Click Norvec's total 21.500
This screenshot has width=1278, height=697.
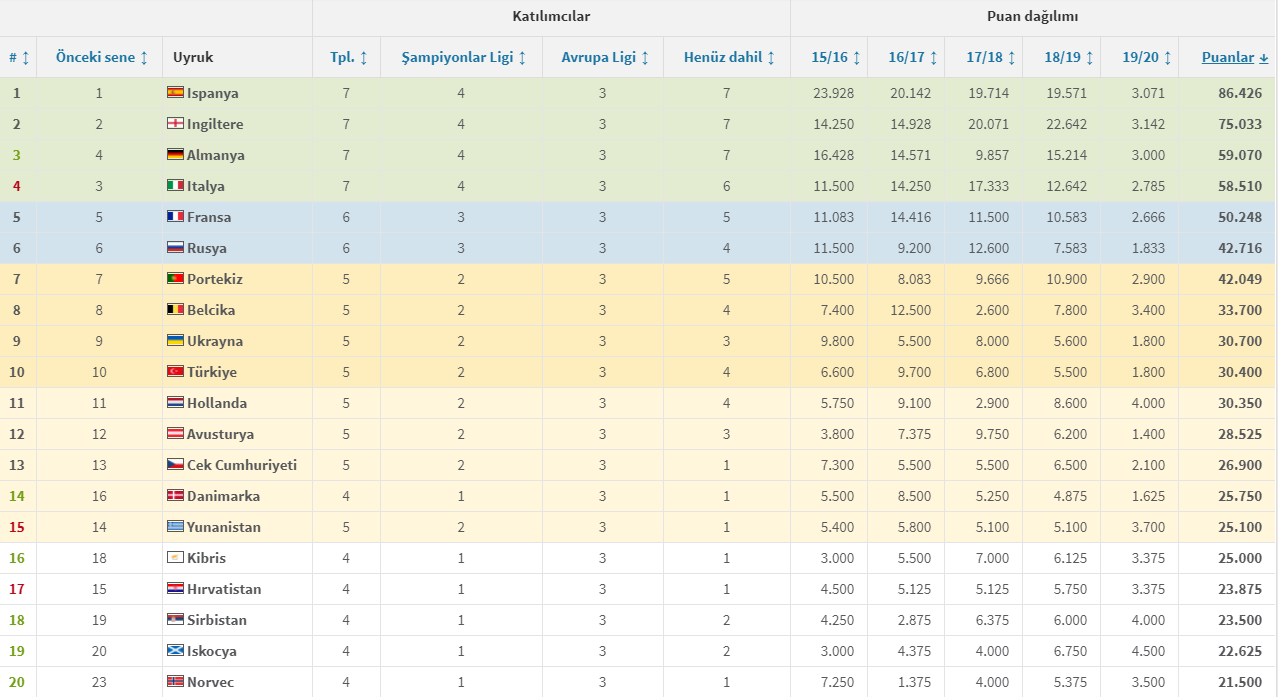1240,682
